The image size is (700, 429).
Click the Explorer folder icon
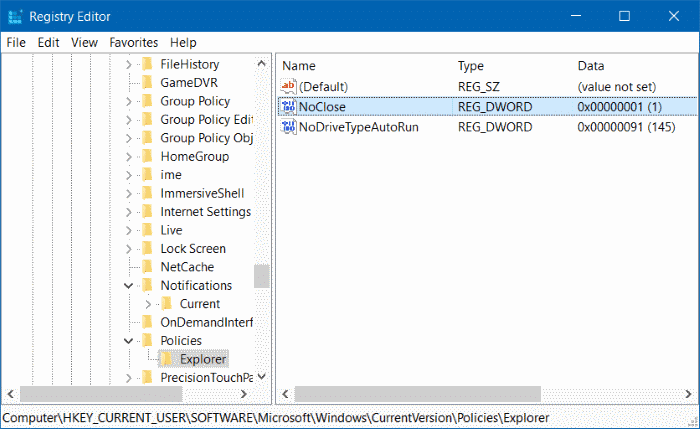167,359
